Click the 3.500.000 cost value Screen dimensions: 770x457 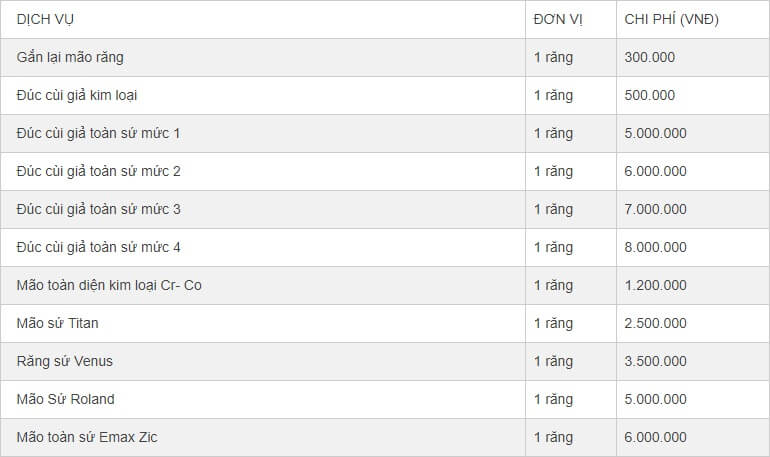tap(656, 361)
